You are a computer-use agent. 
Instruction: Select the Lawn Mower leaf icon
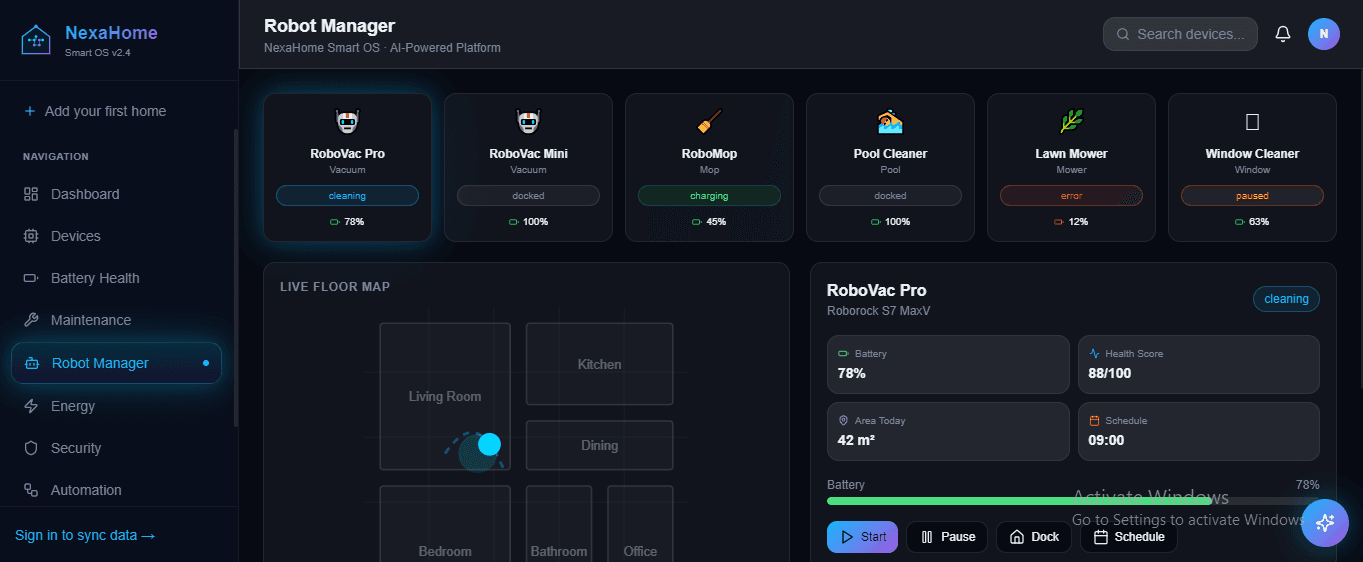[1071, 122]
